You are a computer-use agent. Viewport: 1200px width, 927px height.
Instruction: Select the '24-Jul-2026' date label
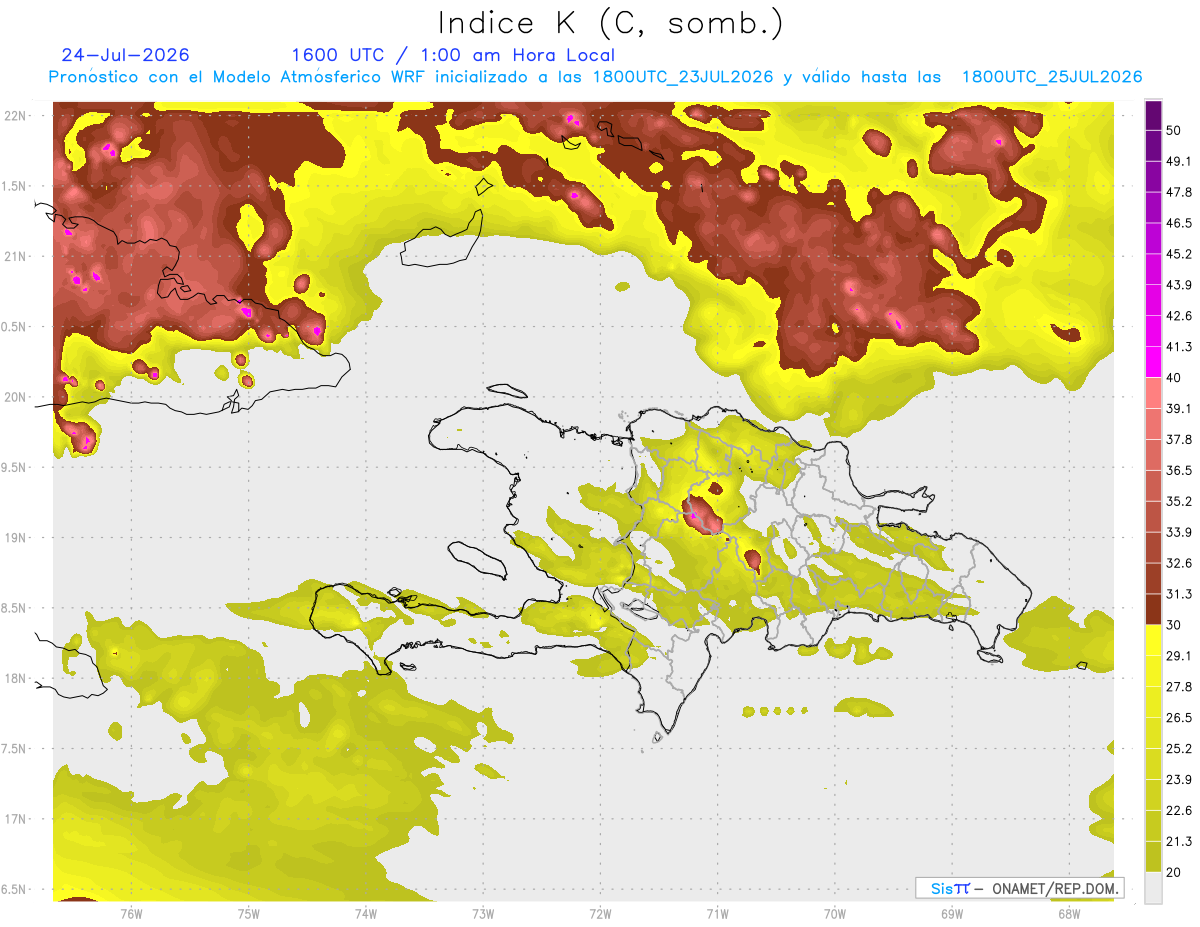click(x=125, y=55)
